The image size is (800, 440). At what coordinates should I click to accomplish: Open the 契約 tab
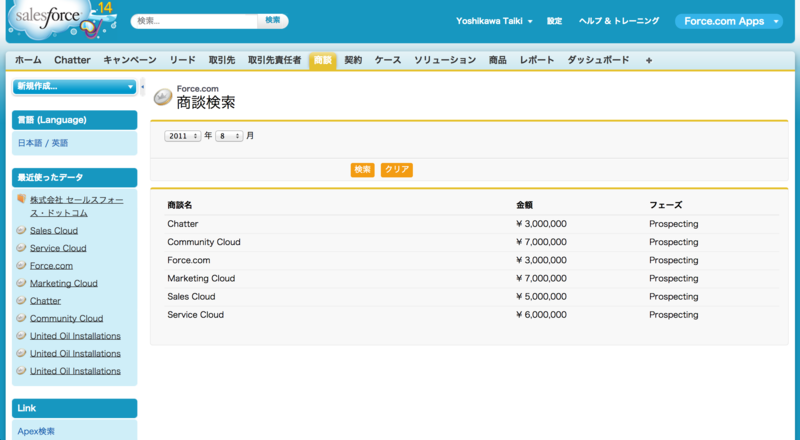(x=353, y=60)
